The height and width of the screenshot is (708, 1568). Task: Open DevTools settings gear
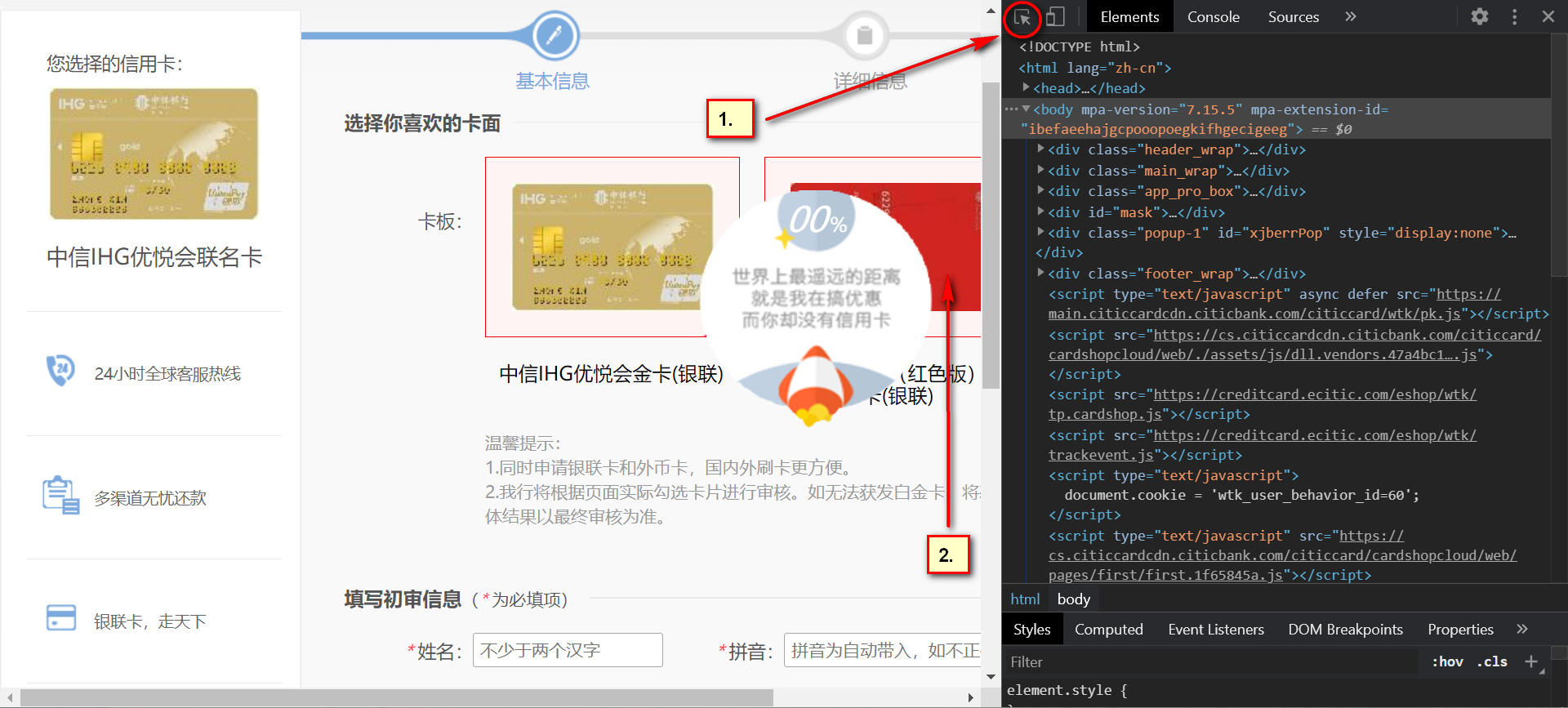[x=1479, y=16]
